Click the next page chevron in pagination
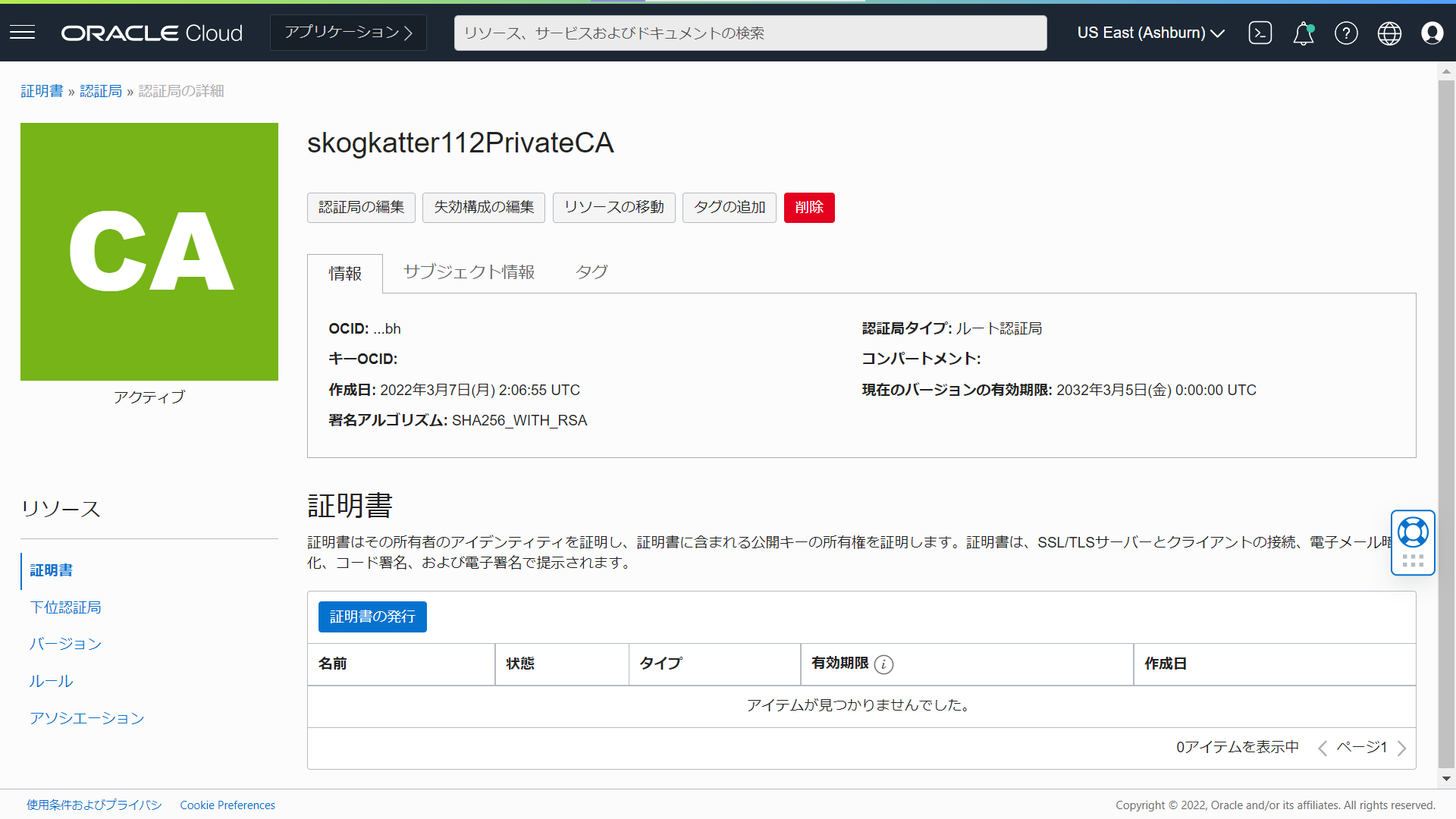This screenshot has width=1456, height=819. (1401, 748)
